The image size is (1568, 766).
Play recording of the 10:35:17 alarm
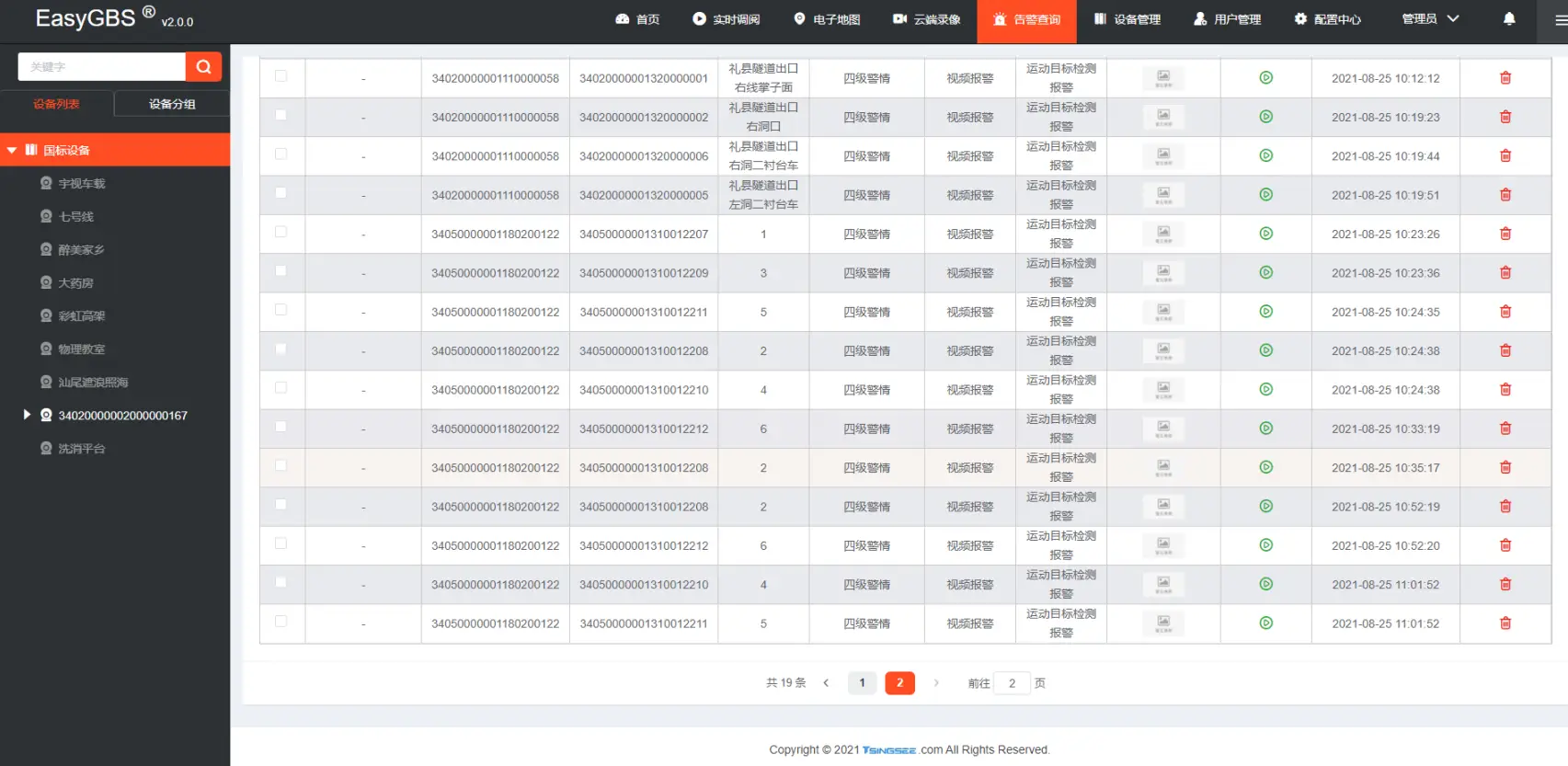pyautogui.click(x=1265, y=467)
